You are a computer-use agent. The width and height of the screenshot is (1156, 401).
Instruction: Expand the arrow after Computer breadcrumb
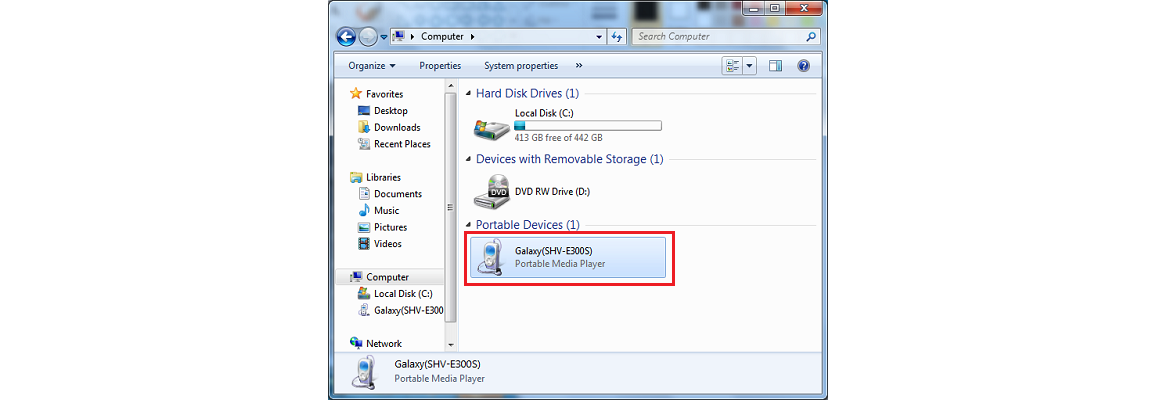pyautogui.click(x=472, y=36)
